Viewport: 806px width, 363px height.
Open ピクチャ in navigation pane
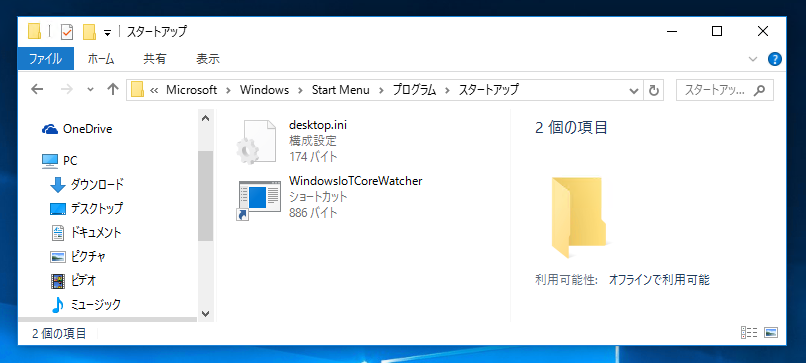[78, 257]
